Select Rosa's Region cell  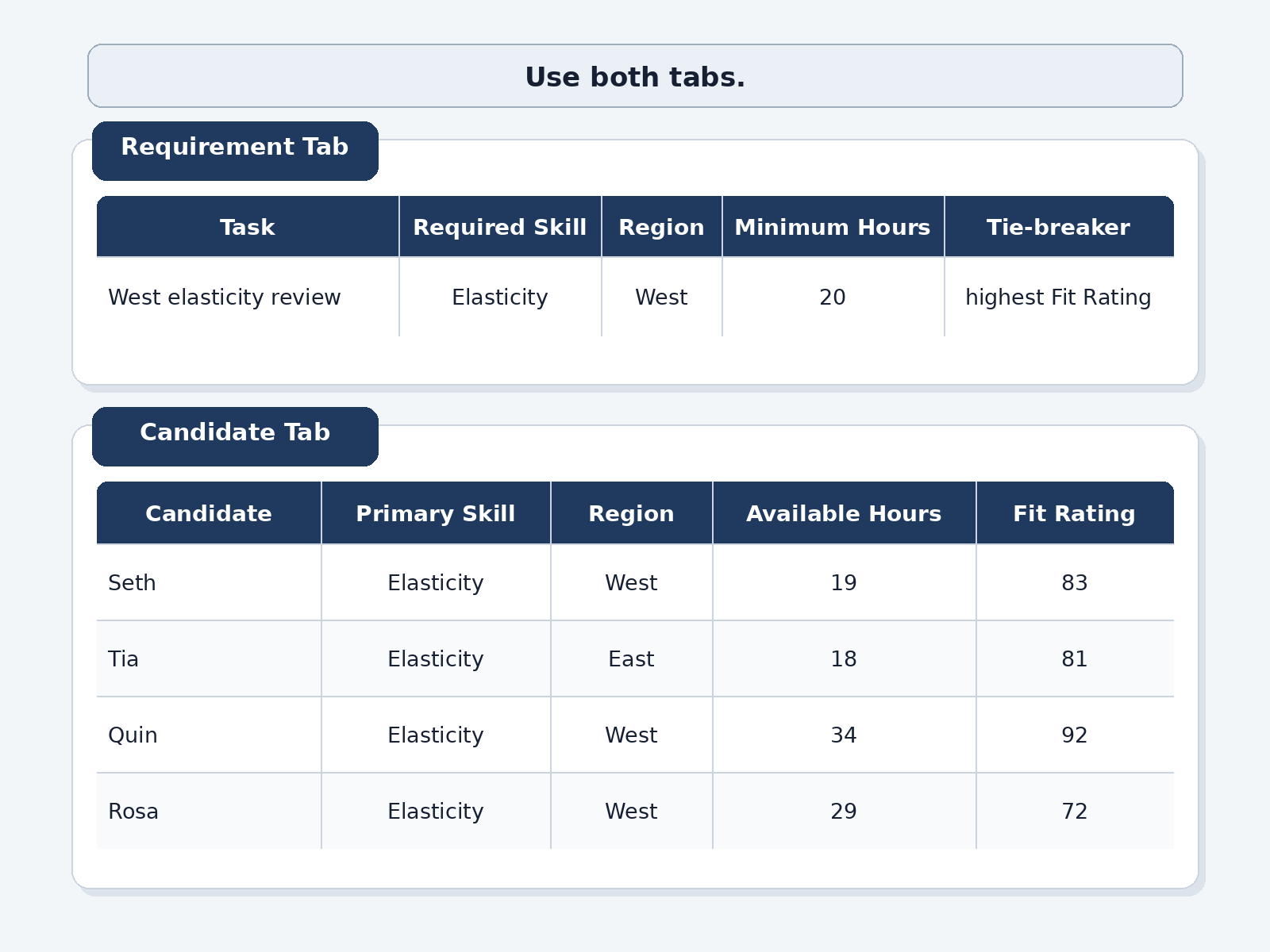coord(631,812)
